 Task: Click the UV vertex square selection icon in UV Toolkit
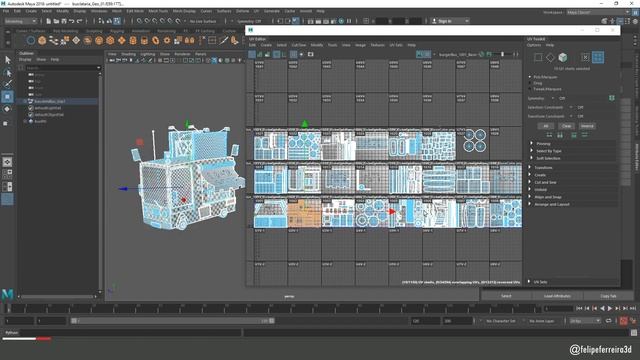coord(538,57)
